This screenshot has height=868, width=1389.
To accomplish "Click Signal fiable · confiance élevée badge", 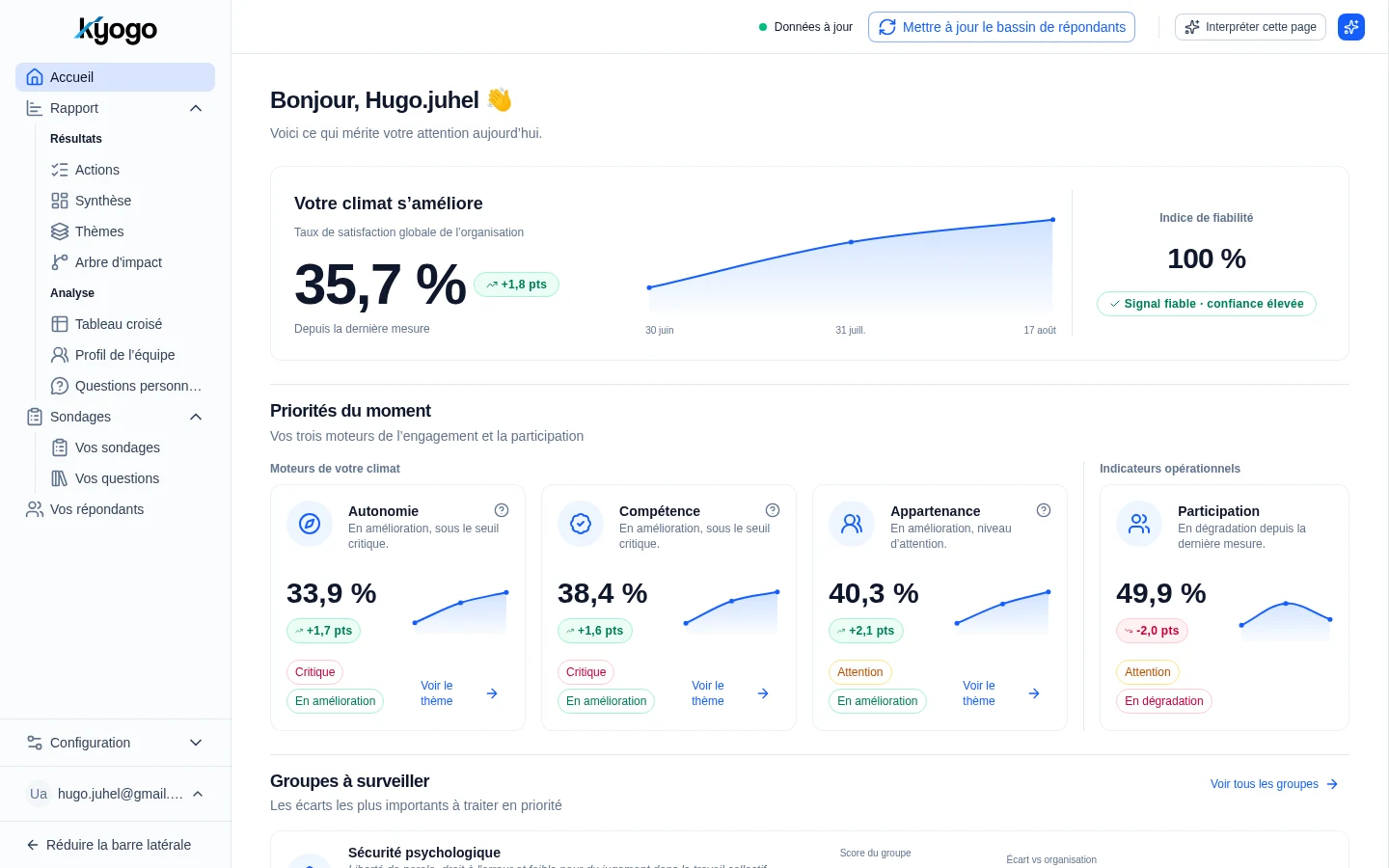I will (x=1206, y=304).
